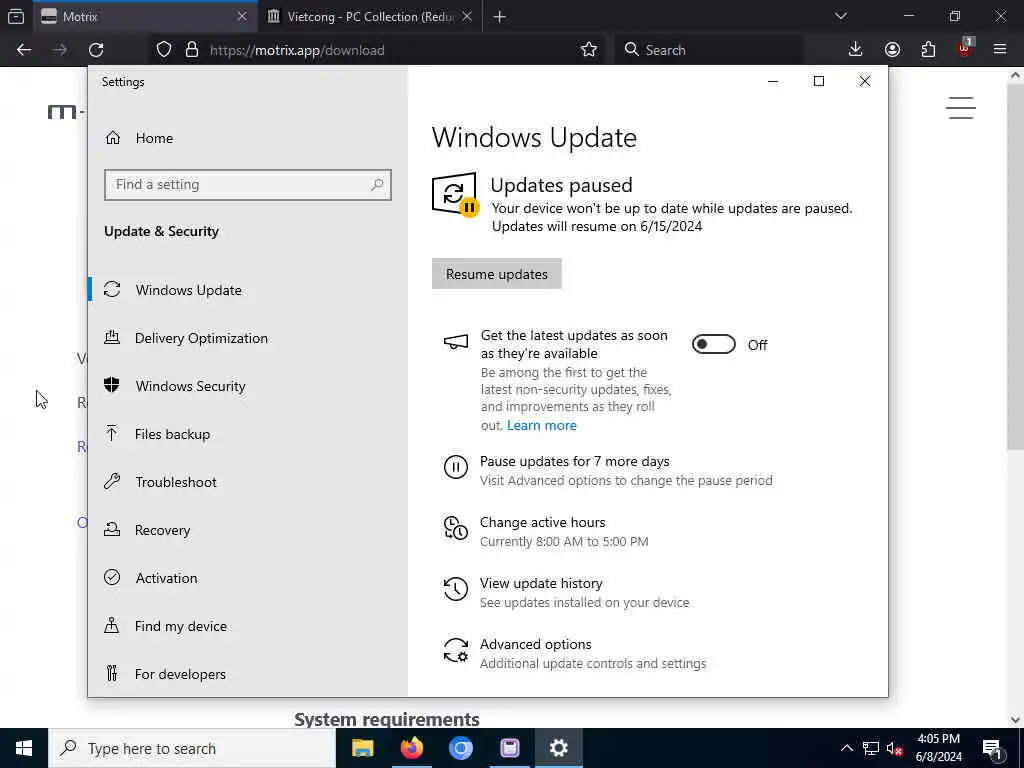
Task: Open a new Firefox tab
Action: click(500, 16)
